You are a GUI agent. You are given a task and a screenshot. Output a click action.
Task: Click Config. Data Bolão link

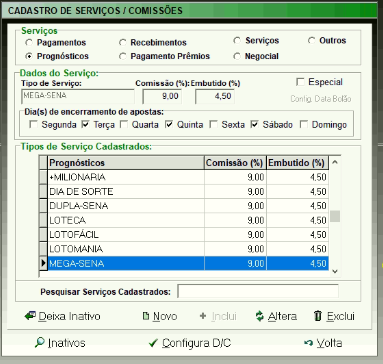(x=321, y=99)
